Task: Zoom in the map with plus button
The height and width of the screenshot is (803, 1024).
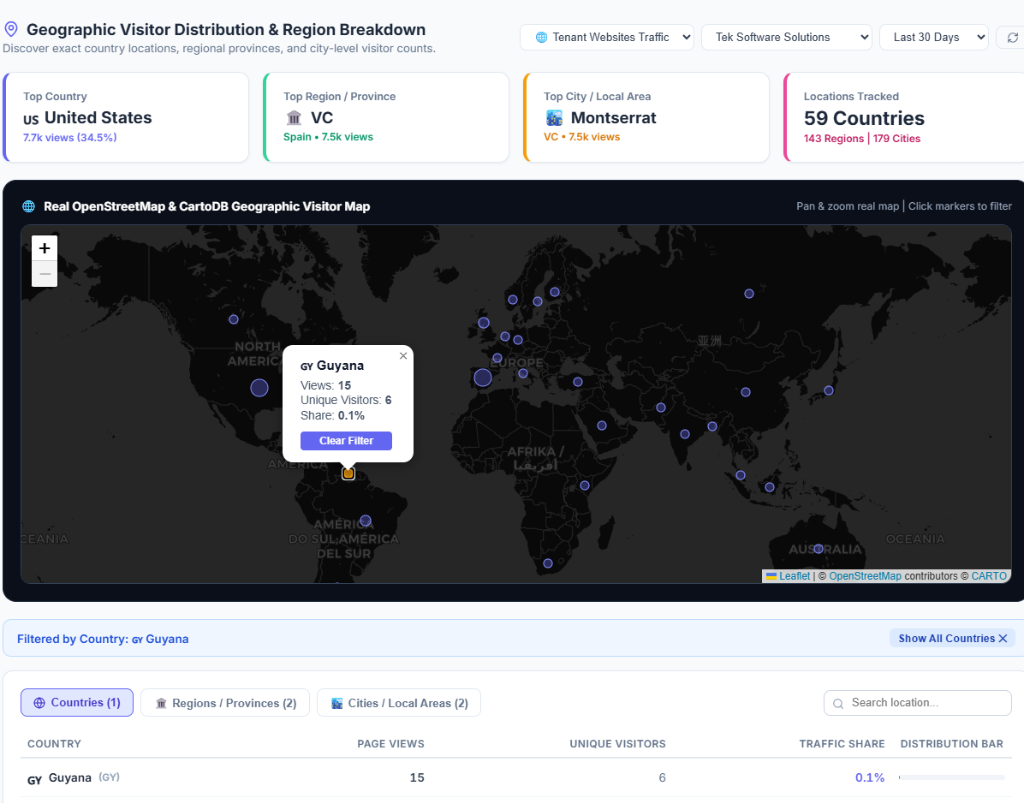Action: 44,248
